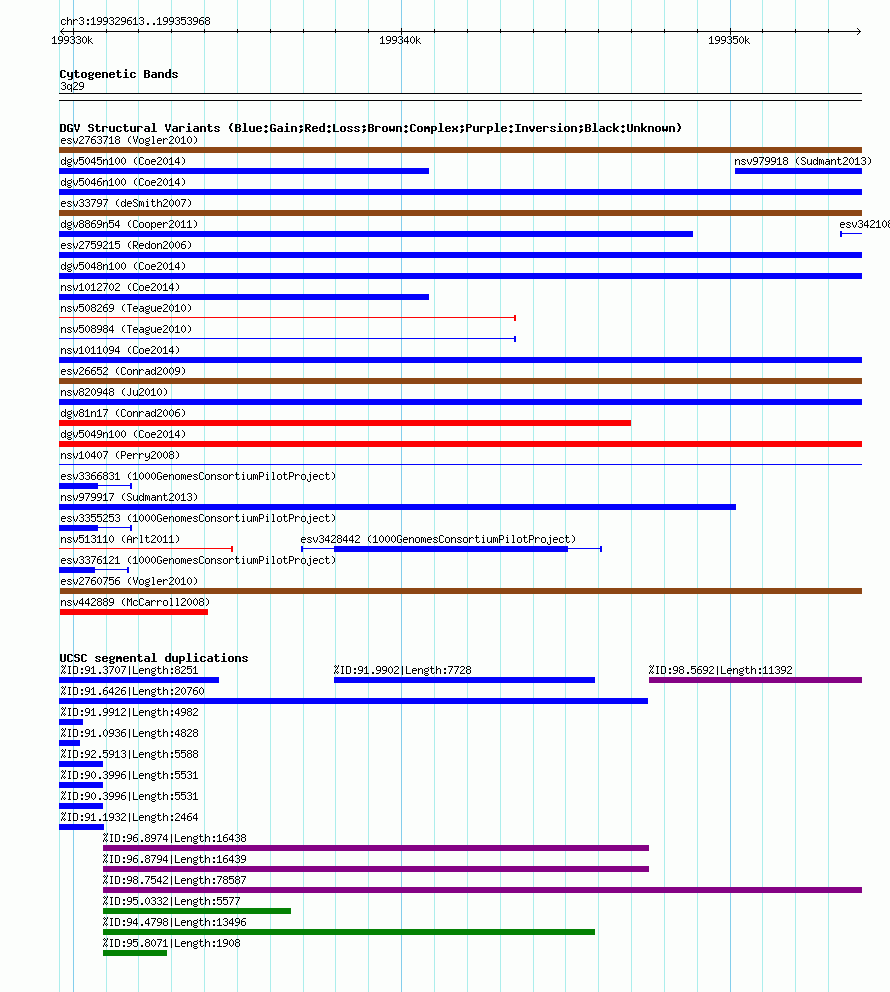The height and width of the screenshot is (992, 890).
Task: Click the UCSC segmental duplications title
Action: pyautogui.click(x=154, y=658)
